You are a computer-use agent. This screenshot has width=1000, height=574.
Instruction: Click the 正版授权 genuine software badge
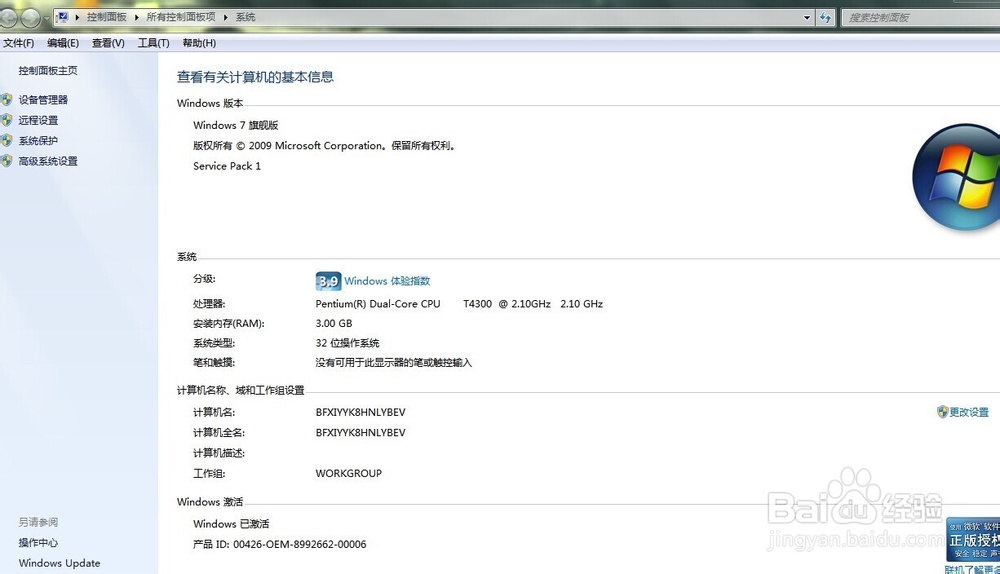[x=973, y=539]
